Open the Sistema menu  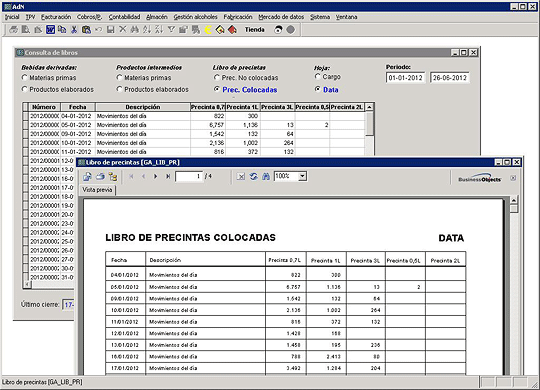[x=320, y=17]
